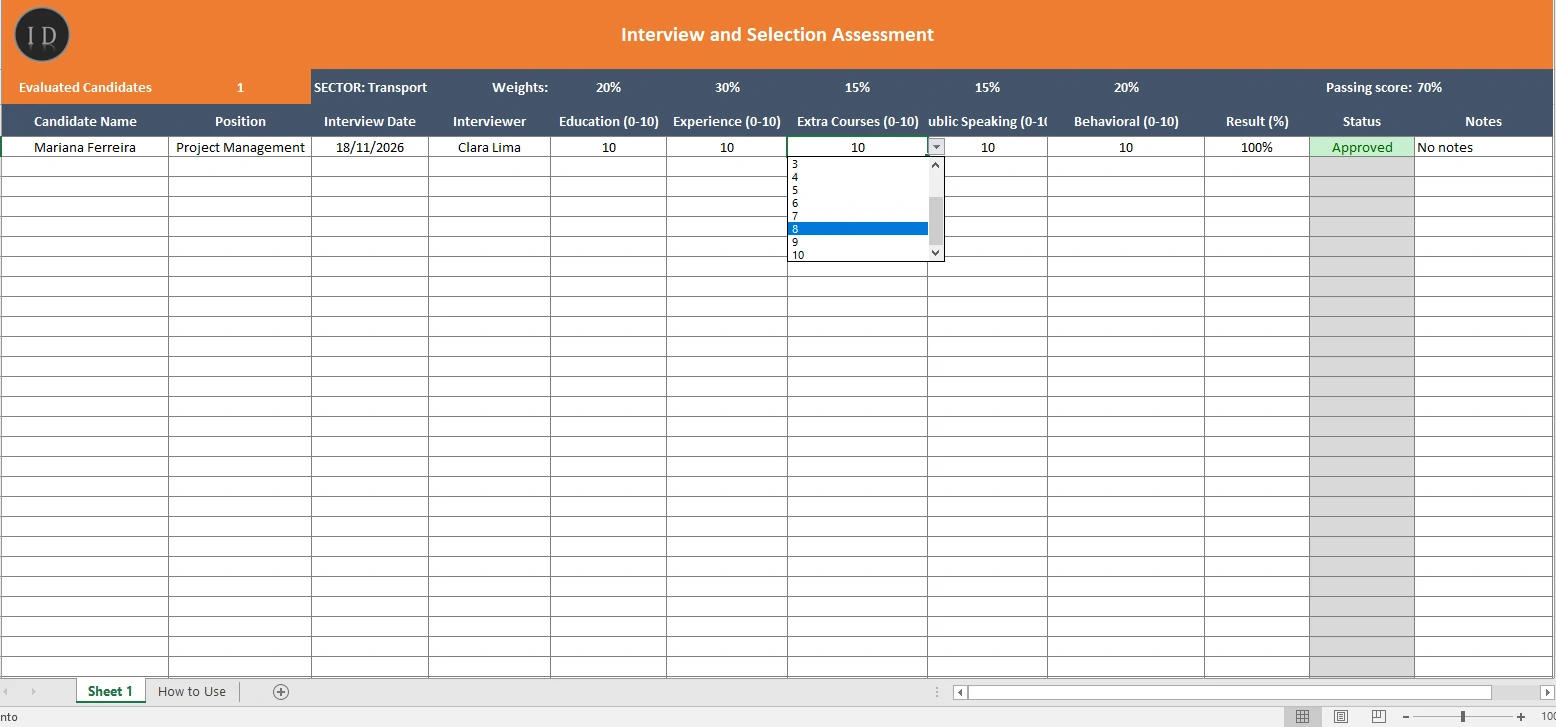Screen dimensions: 1556x727
Task: Click the Candidate Name column header
Action: pos(85,121)
